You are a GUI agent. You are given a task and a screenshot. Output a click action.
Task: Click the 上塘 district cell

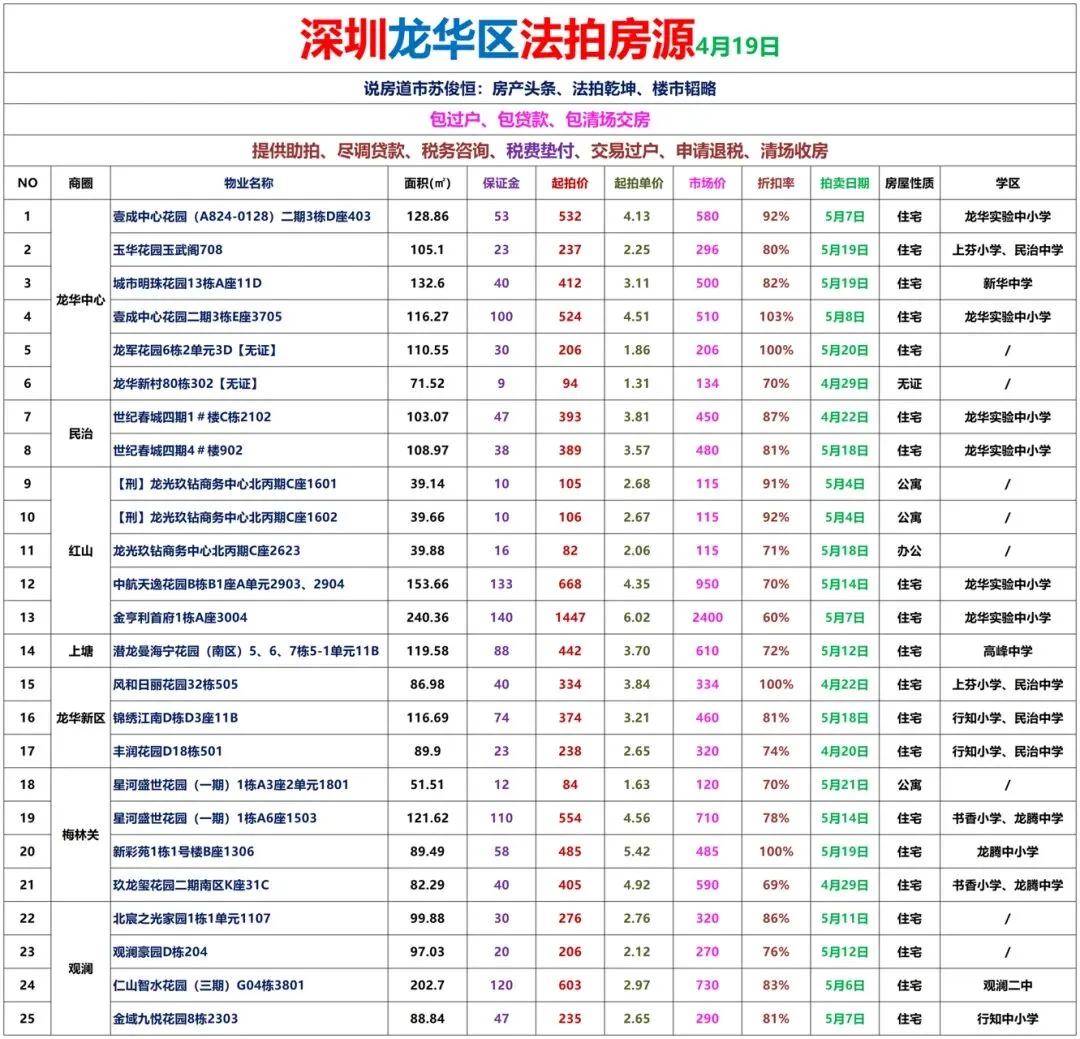(x=81, y=650)
